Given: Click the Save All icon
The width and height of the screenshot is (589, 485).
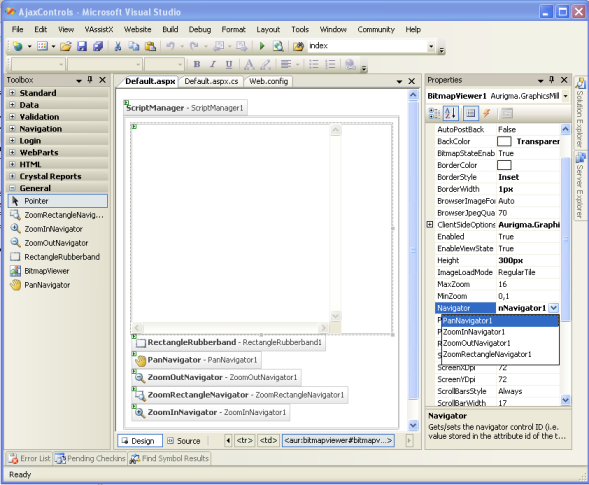Looking at the screenshot, I should coord(98,46).
